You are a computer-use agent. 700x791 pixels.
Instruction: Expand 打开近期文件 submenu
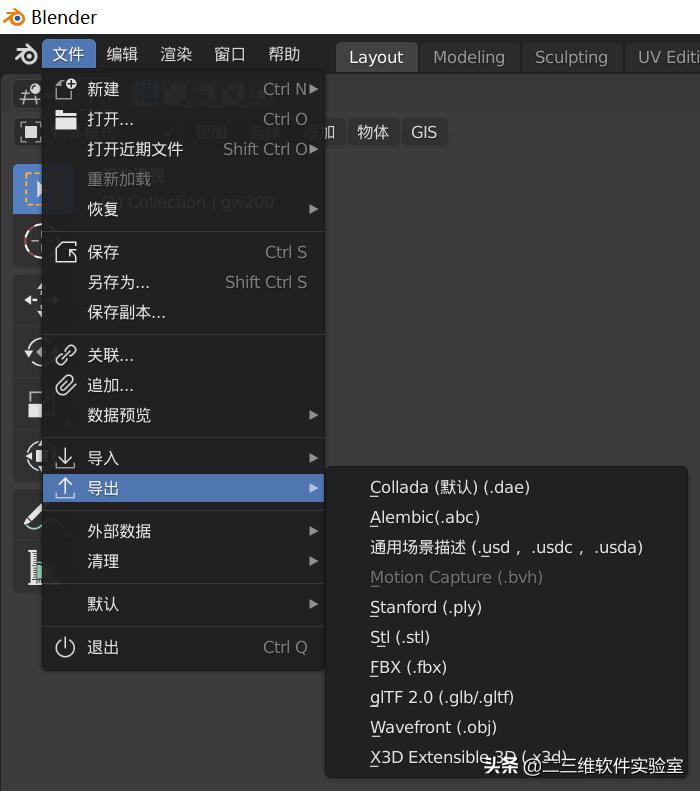[184, 149]
